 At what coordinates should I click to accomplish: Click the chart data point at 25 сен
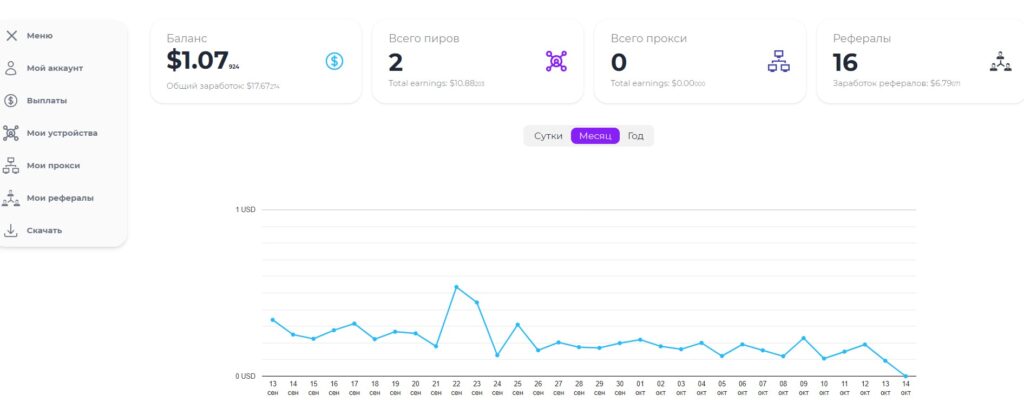coord(517,324)
